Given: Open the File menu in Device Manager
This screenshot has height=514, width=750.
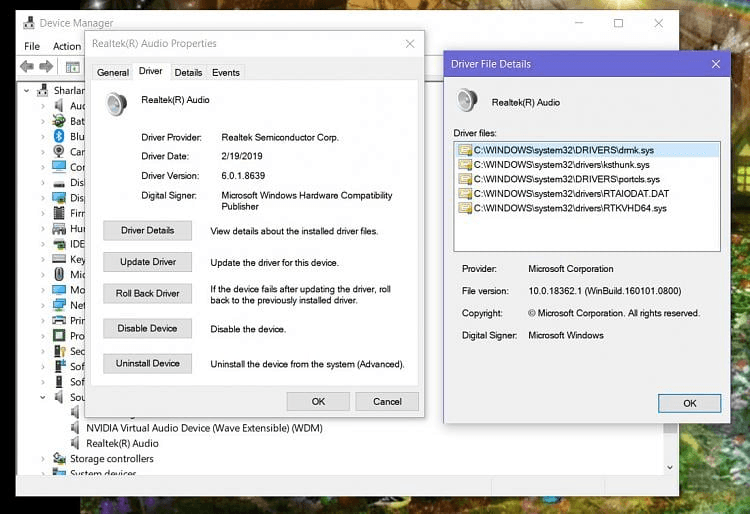Looking at the screenshot, I should (x=32, y=46).
